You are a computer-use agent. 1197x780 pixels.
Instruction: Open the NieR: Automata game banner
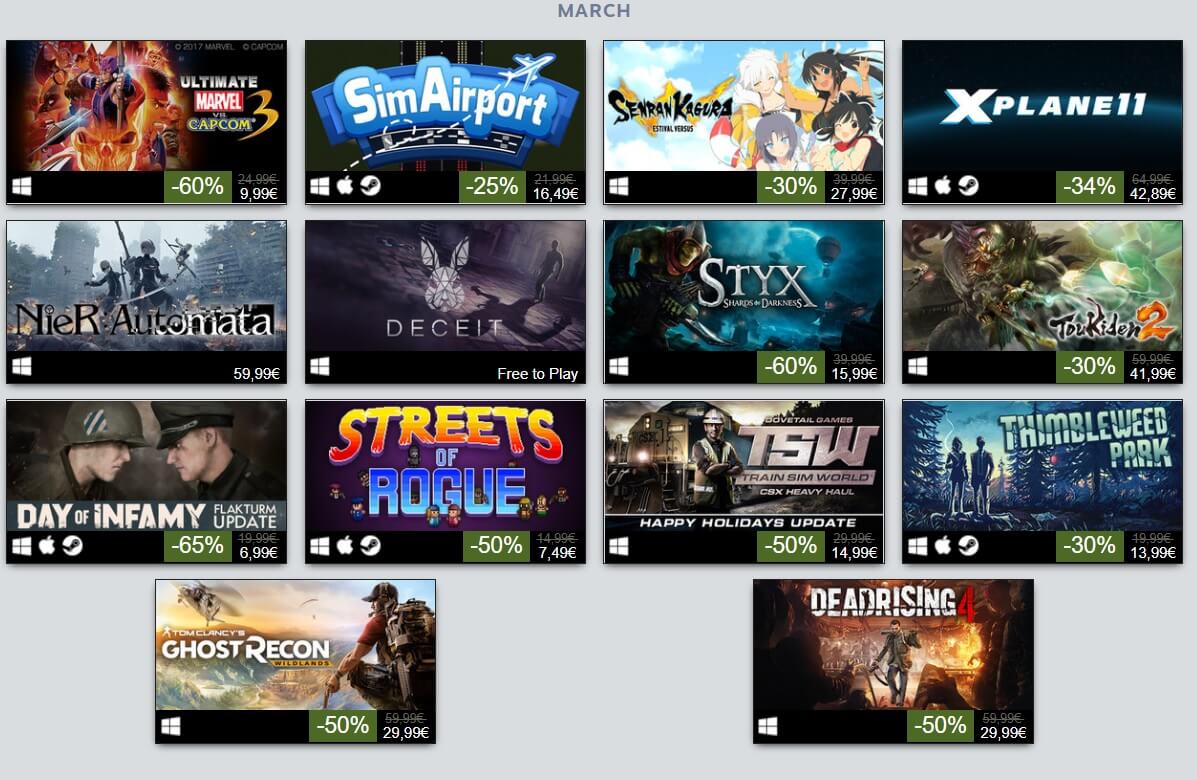(147, 286)
